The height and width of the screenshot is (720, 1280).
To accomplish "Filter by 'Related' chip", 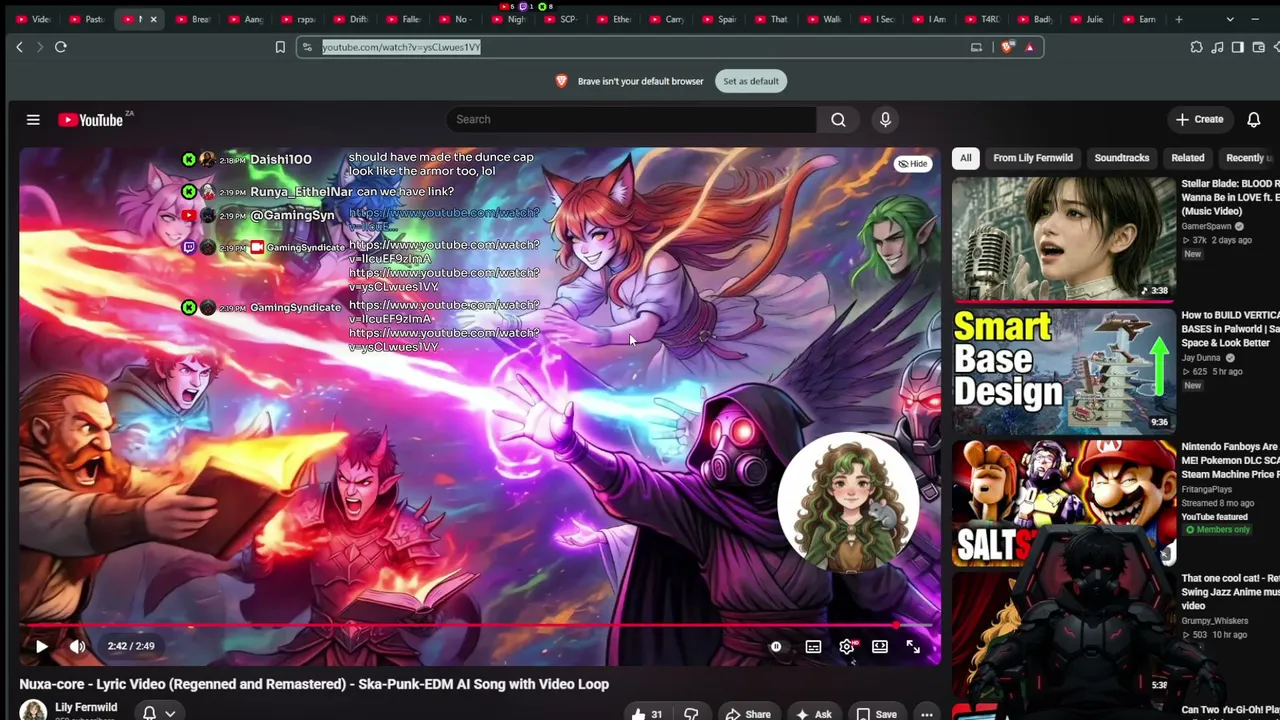I will [x=1188, y=158].
